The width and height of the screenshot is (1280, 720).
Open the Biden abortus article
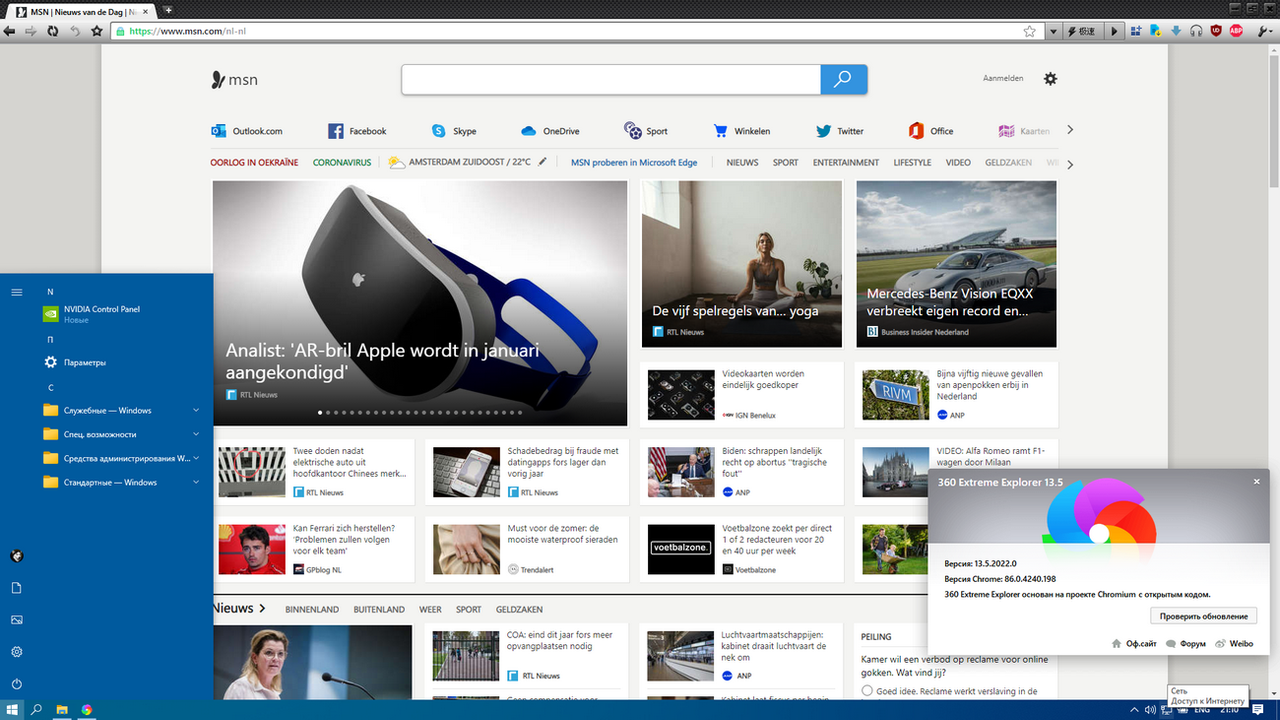742,471
